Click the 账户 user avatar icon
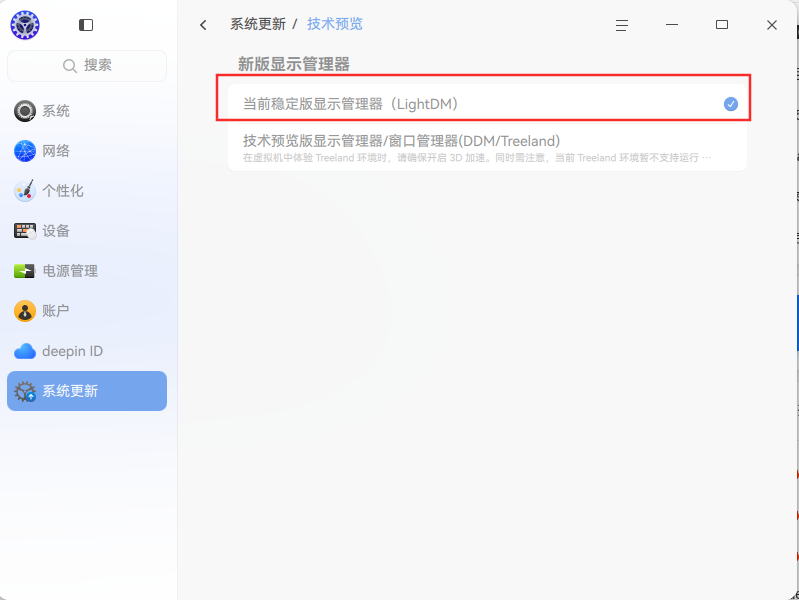This screenshot has width=799, height=600. tap(24, 311)
